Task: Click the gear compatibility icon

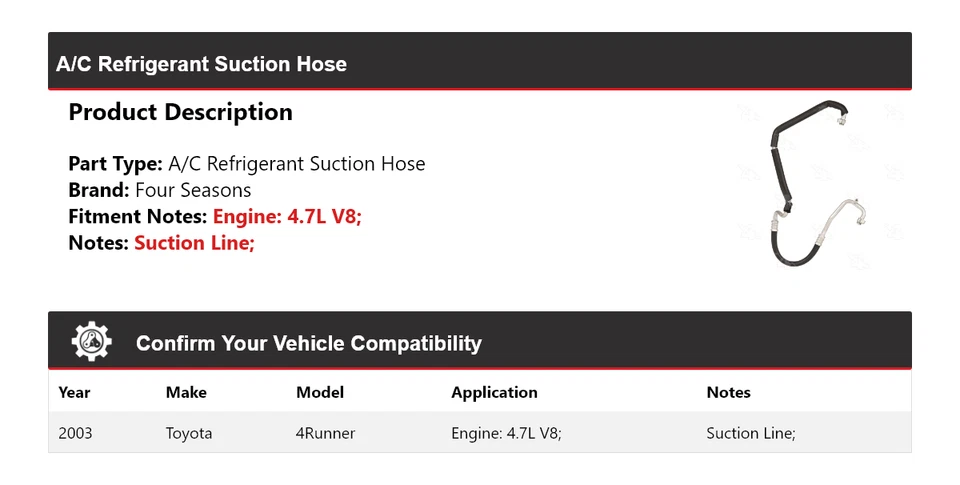Action: coord(92,343)
